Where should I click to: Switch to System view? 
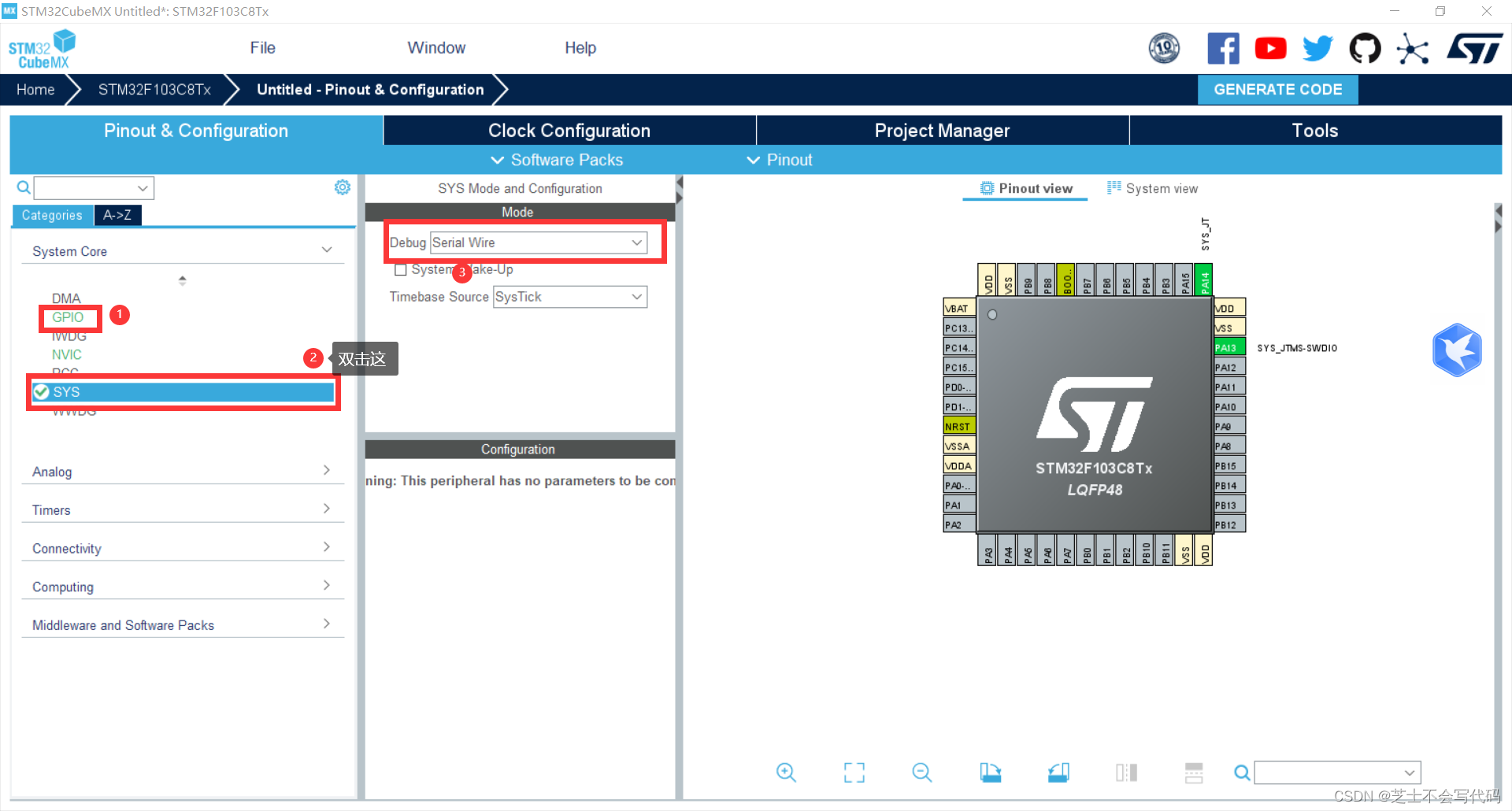tap(1153, 188)
